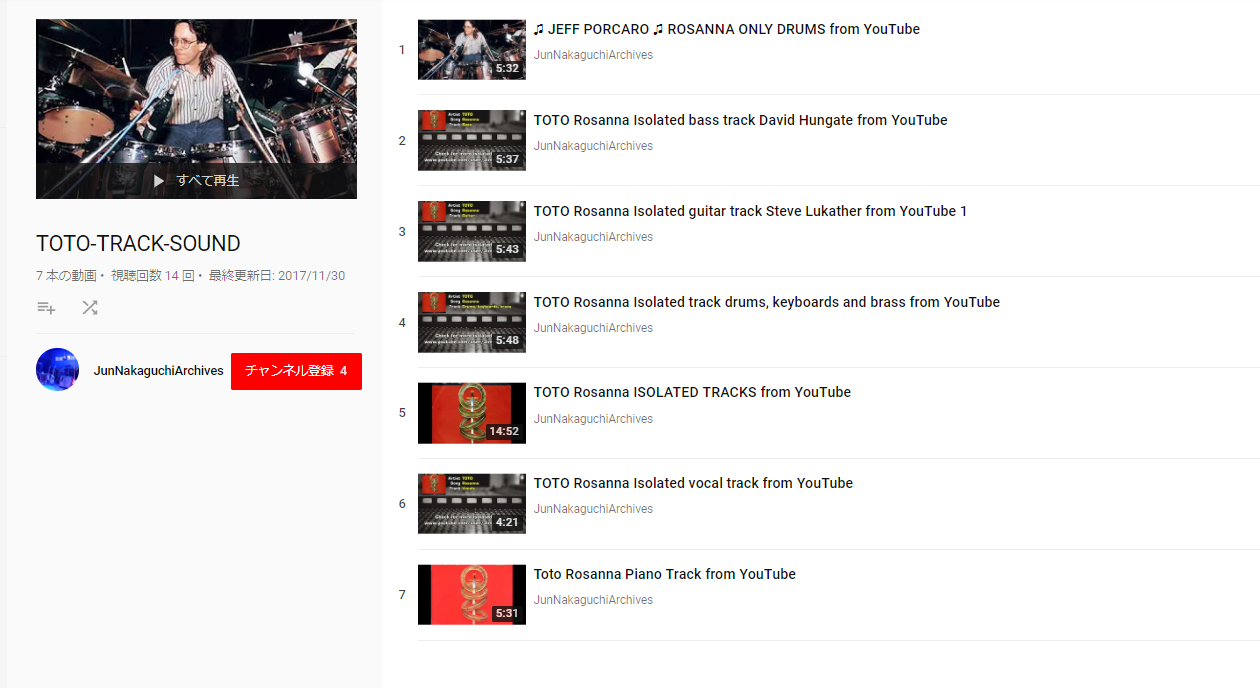Click the save playlist icon
The width and height of the screenshot is (1260, 688).
[x=46, y=308]
